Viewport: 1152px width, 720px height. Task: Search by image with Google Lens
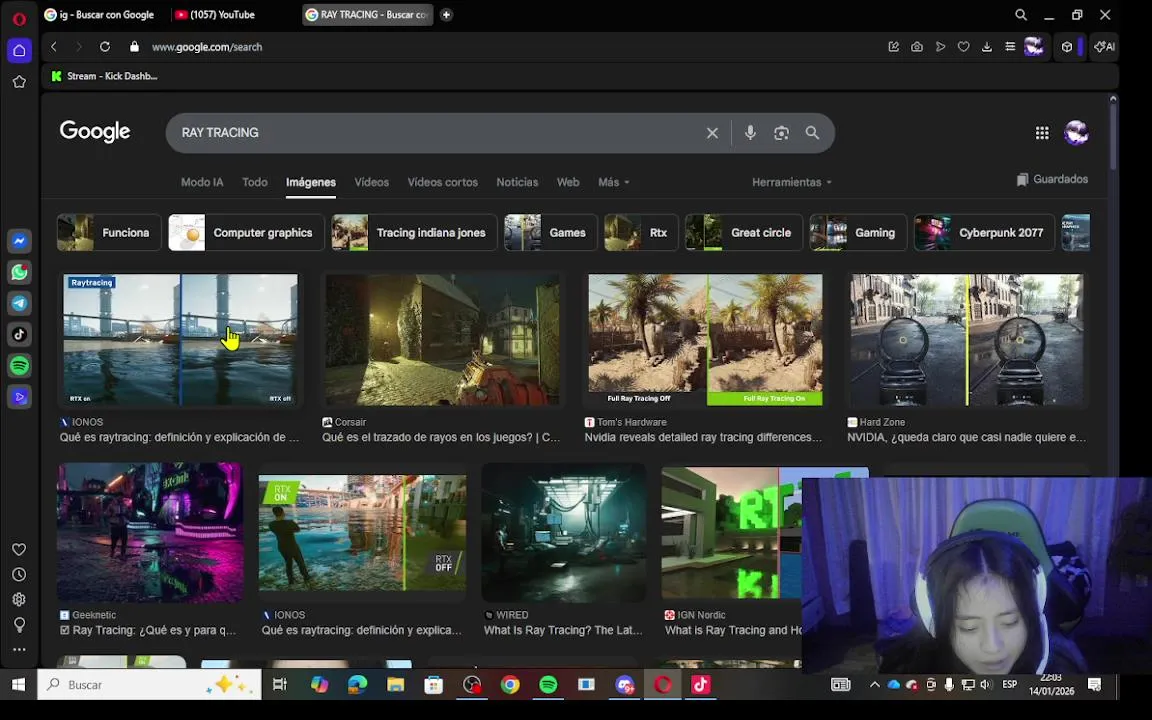pyautogui.click(x=781, y=133)
